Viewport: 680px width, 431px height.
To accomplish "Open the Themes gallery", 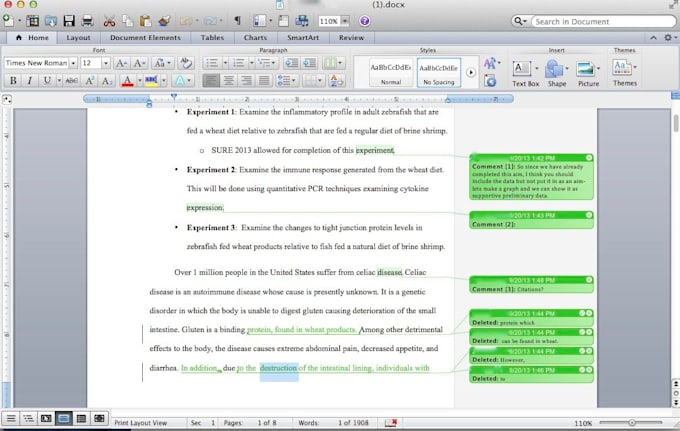I will coord(624,72).
